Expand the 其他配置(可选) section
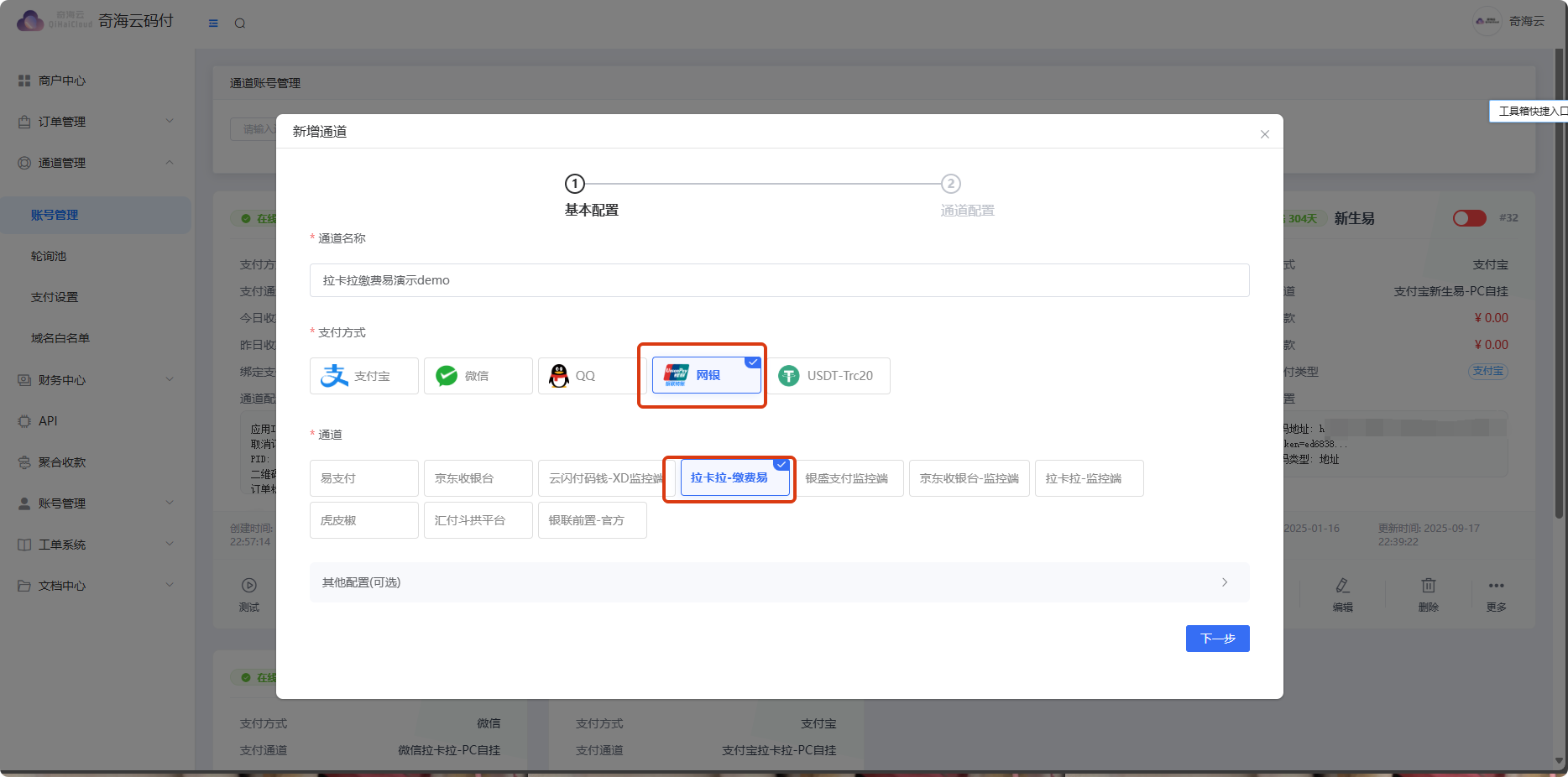The image size is (1568, 777). (779, 582)
